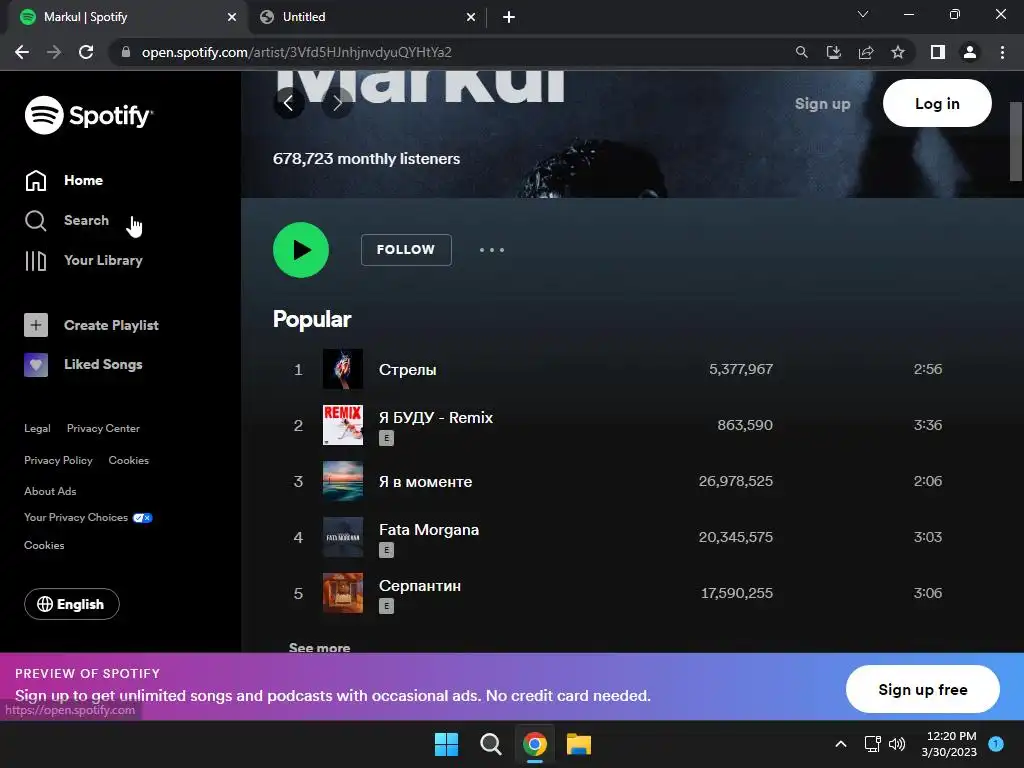Viewport: 1024px width, 768px height.
Task: Click the 2:56 duration of Стрелы
Action: (x=927, y=369)
